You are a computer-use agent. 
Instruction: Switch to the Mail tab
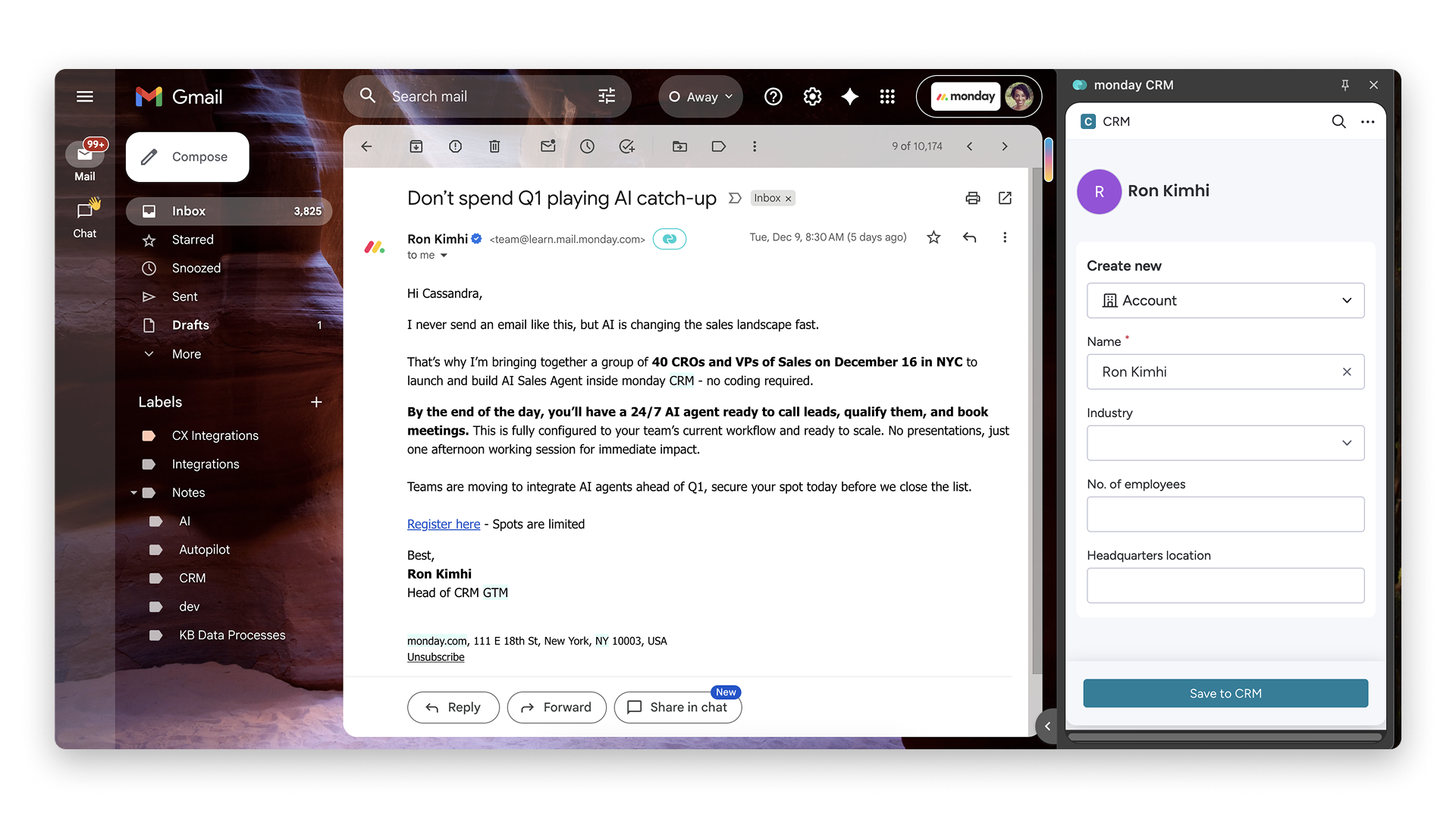click(x=85, y=161)
